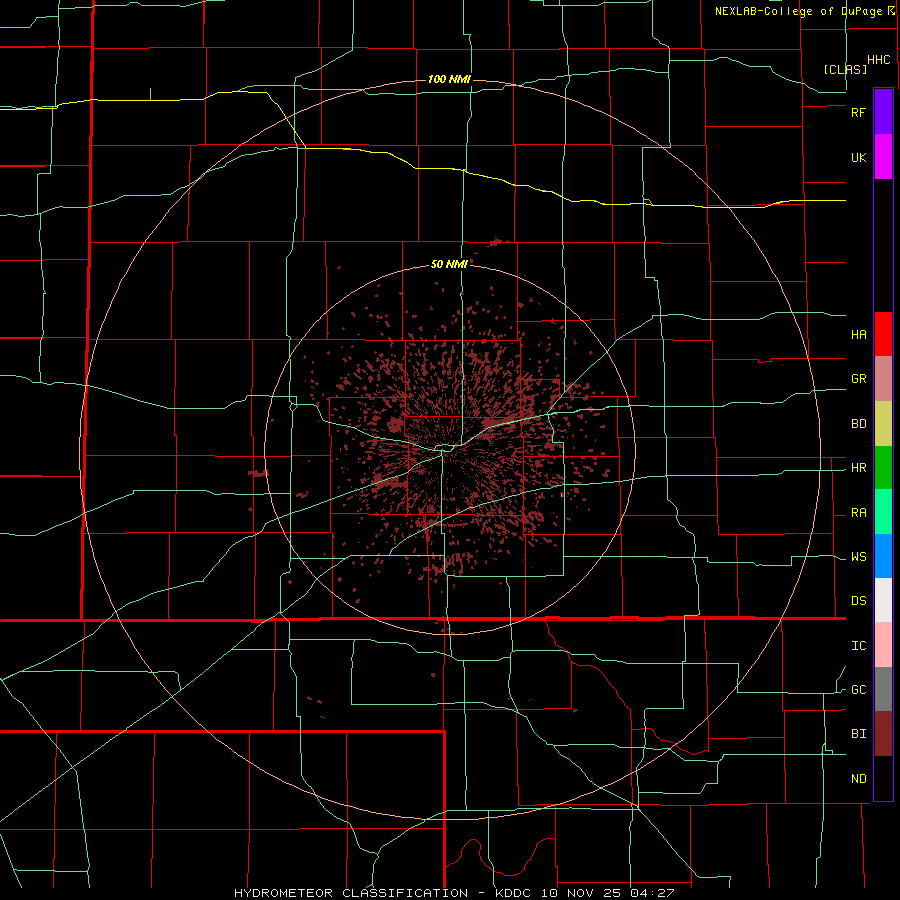This screenshot has height=900, width=900.
Task: Click the ND legend label
Action: (859, 779)
